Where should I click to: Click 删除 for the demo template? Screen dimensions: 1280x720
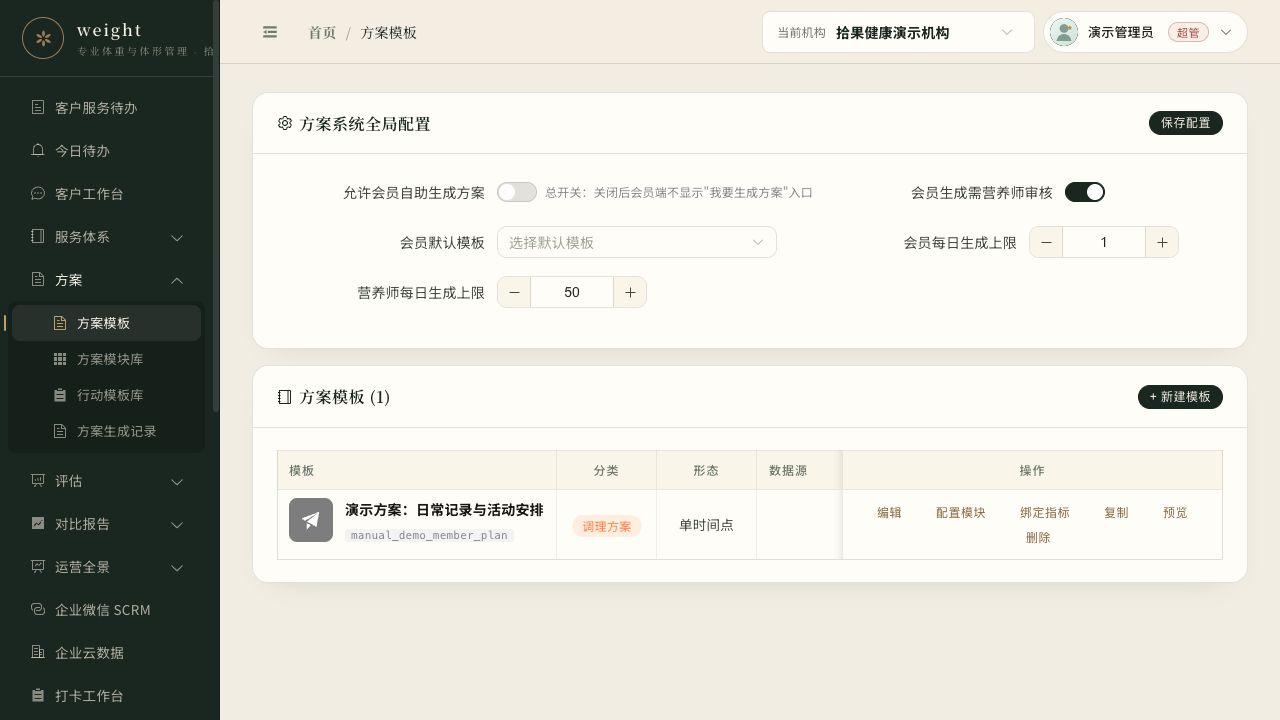[x=1038, y=538]
